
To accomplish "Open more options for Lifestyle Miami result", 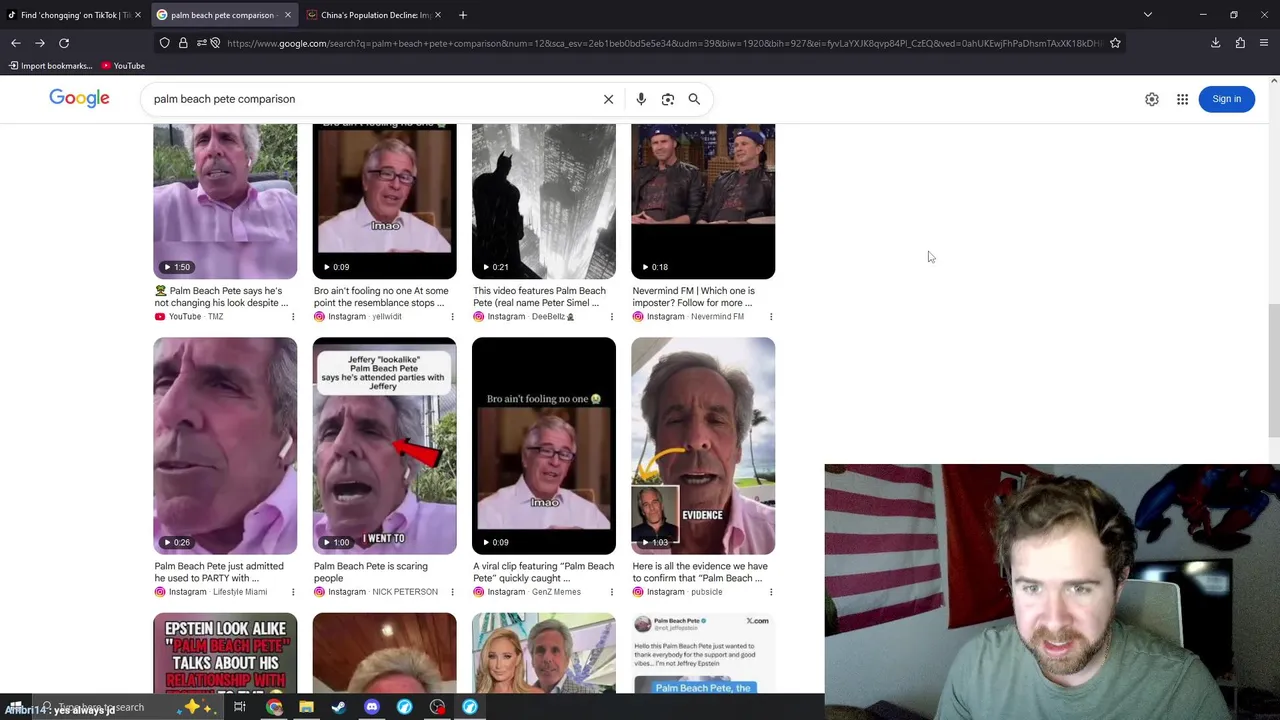I will click(x=293, y=592).
